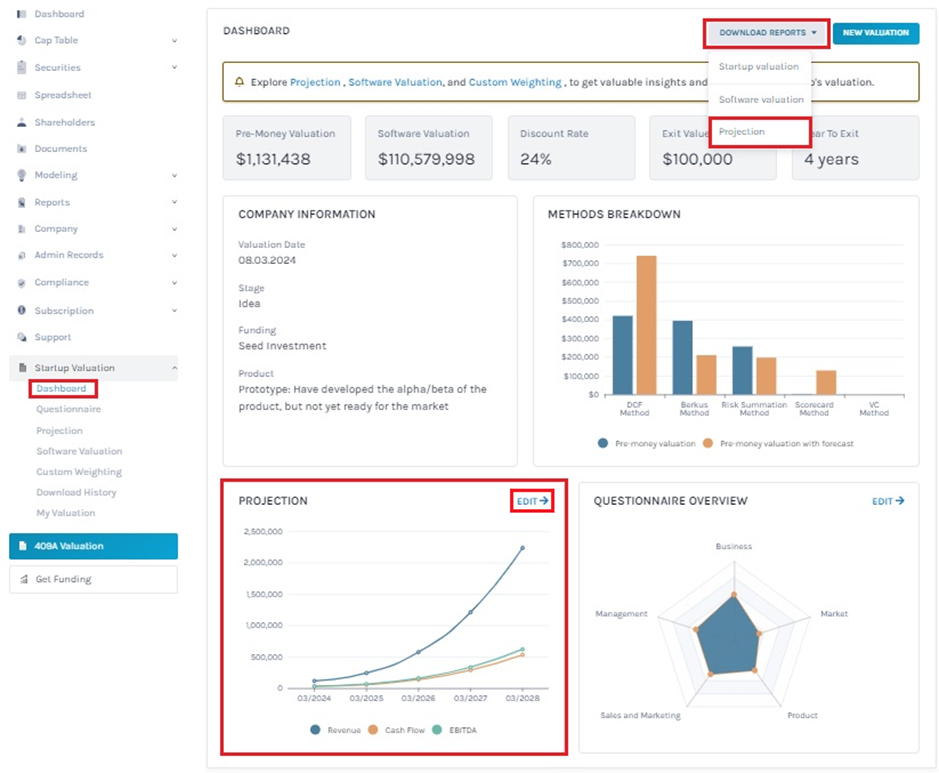
Task: Click the Shareholders sidebar label
Action: click(x=65, y=122)
